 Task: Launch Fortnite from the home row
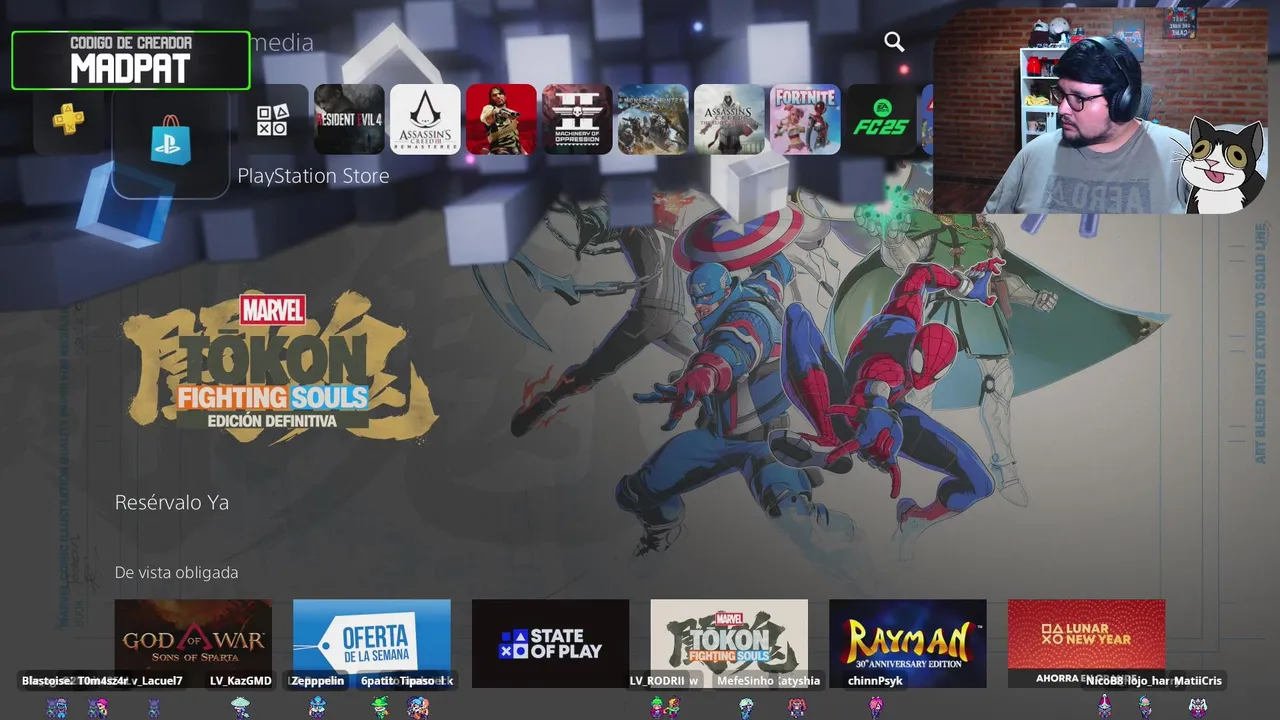tap(805, 120)
